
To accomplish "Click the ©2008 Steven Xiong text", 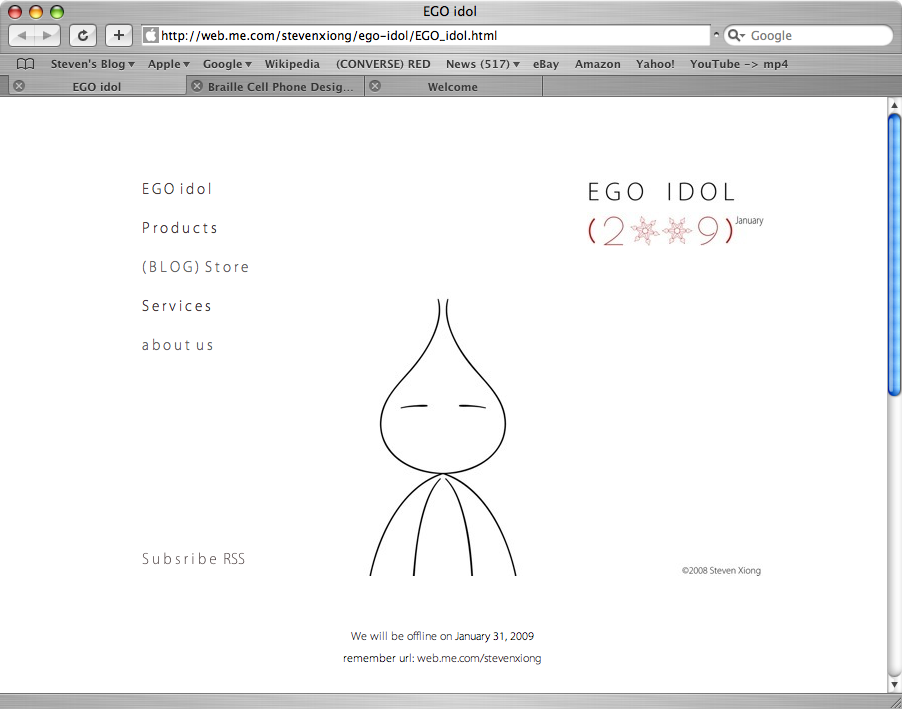I will click(721, 570).
